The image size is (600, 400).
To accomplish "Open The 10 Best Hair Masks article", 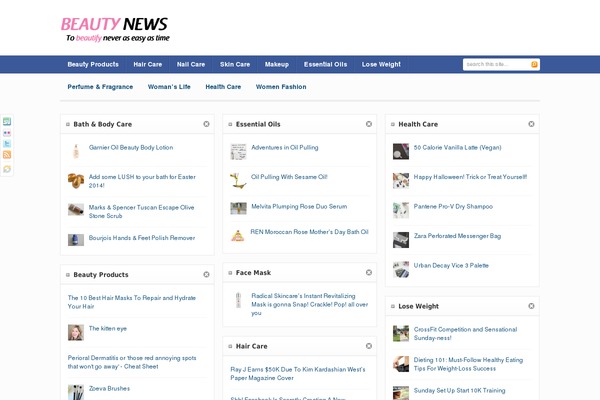I will [132, 302].
